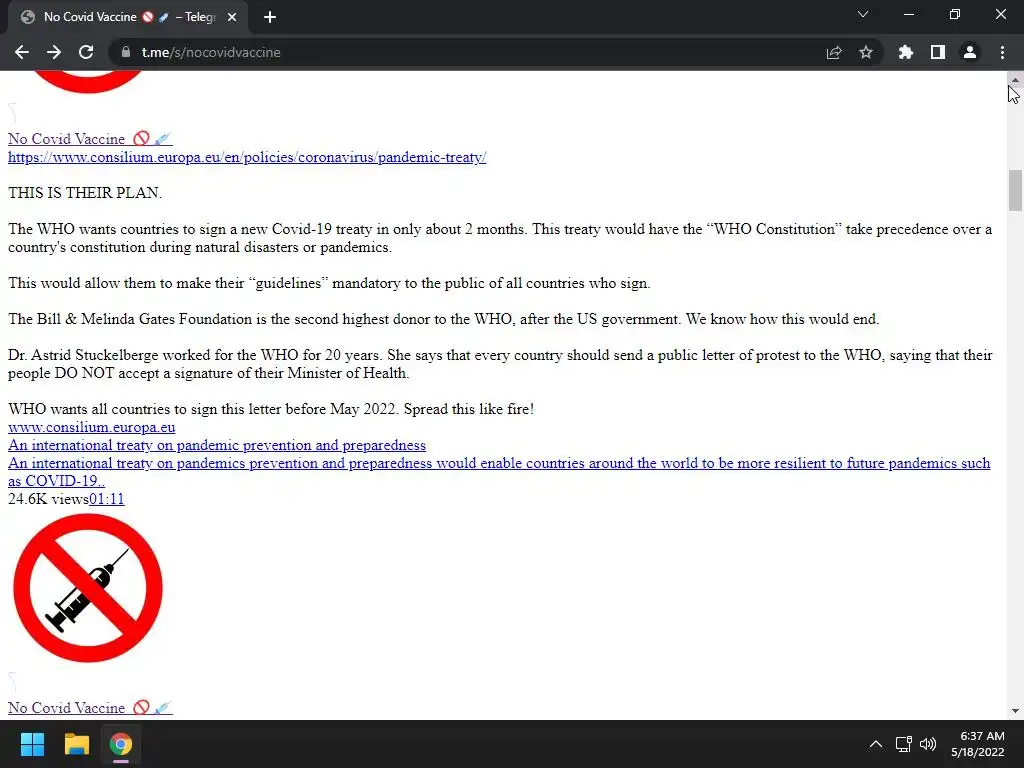1024x768 pixels.
Task: Click the no-syringe channel avatar image
Action: tap(88, 588)
